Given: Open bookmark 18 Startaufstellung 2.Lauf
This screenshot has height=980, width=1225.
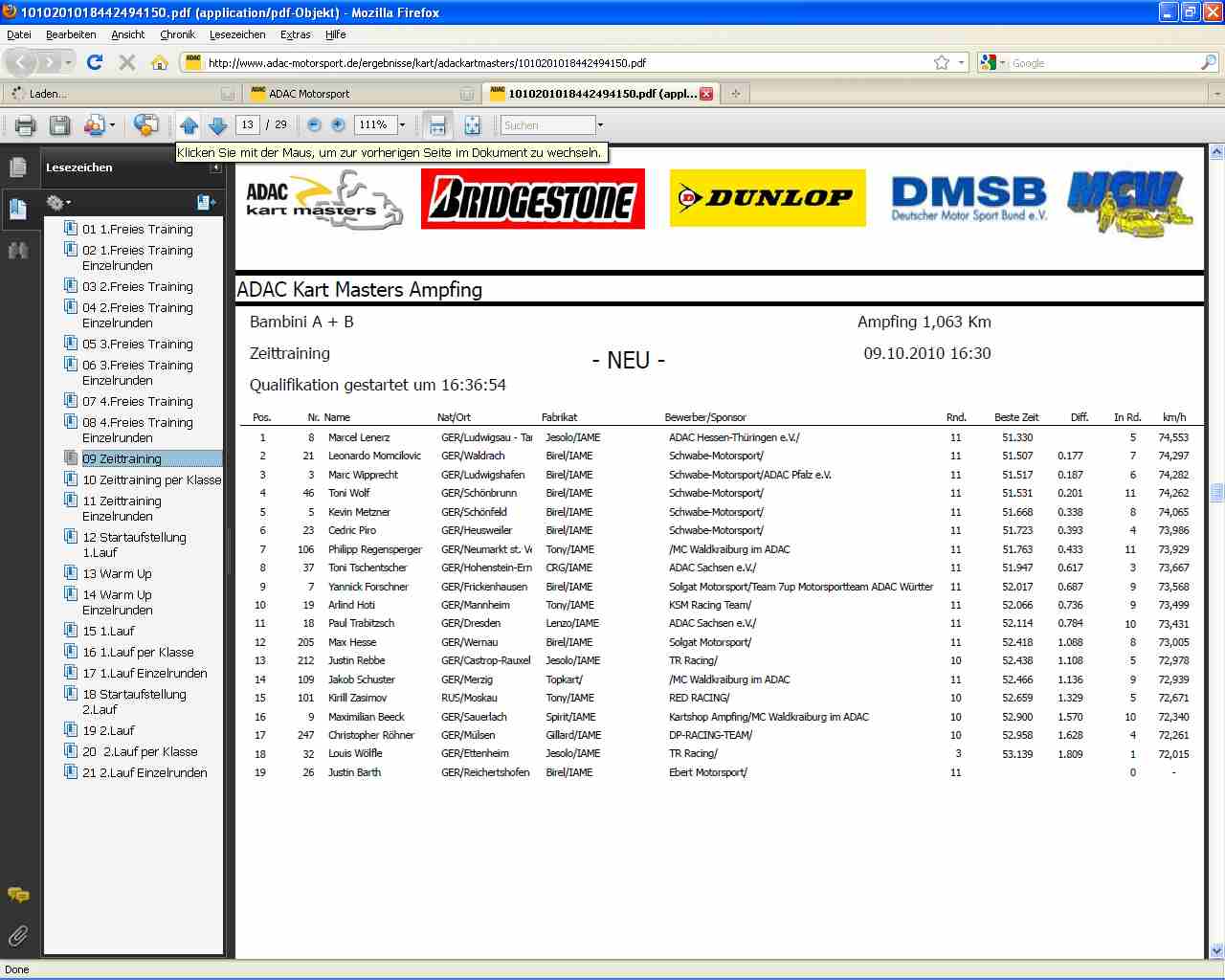Looking at the screenshot, I should [x=134, y=702].
